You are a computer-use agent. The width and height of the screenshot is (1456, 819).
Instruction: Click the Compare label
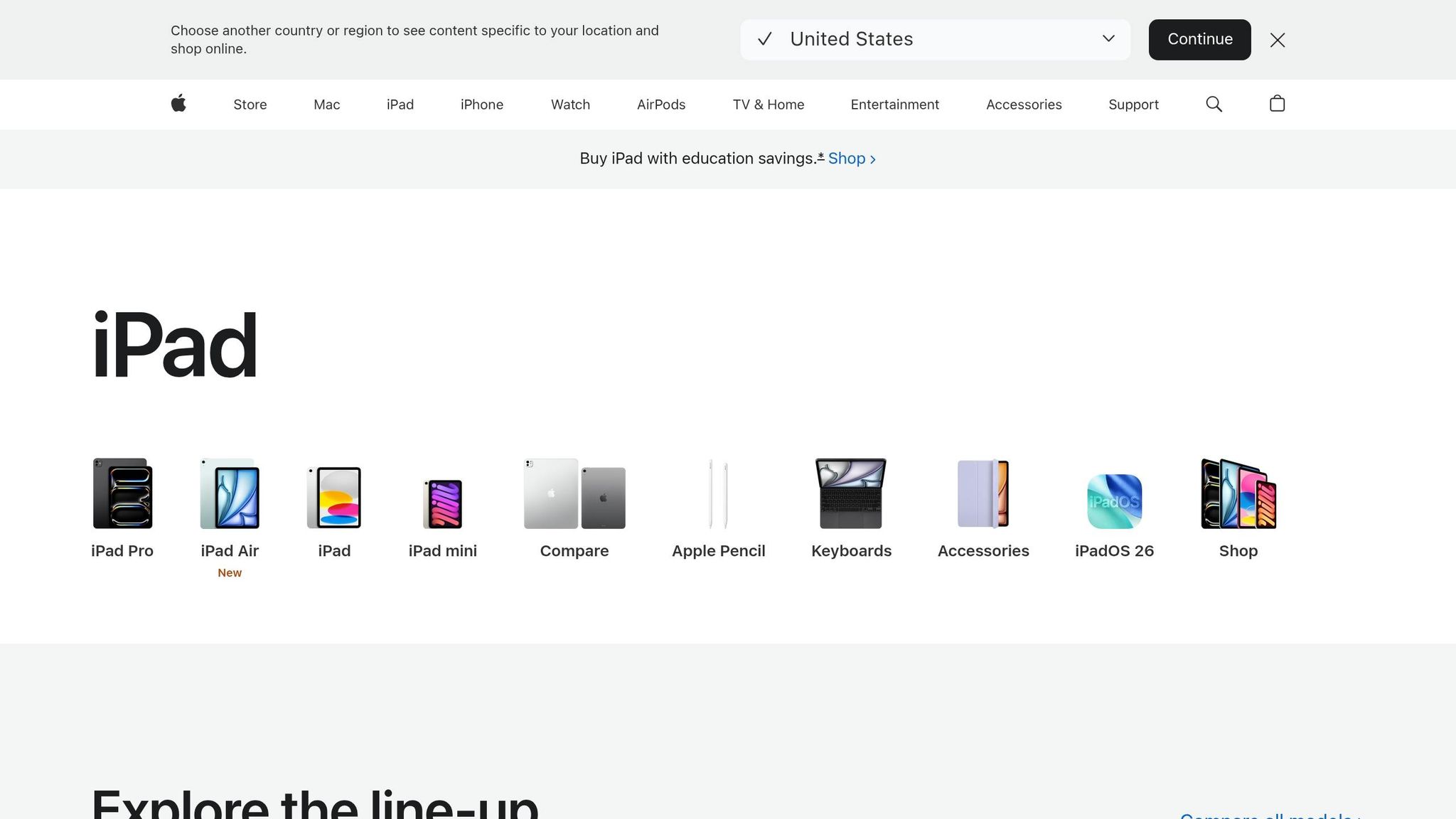tap(574, 551)
